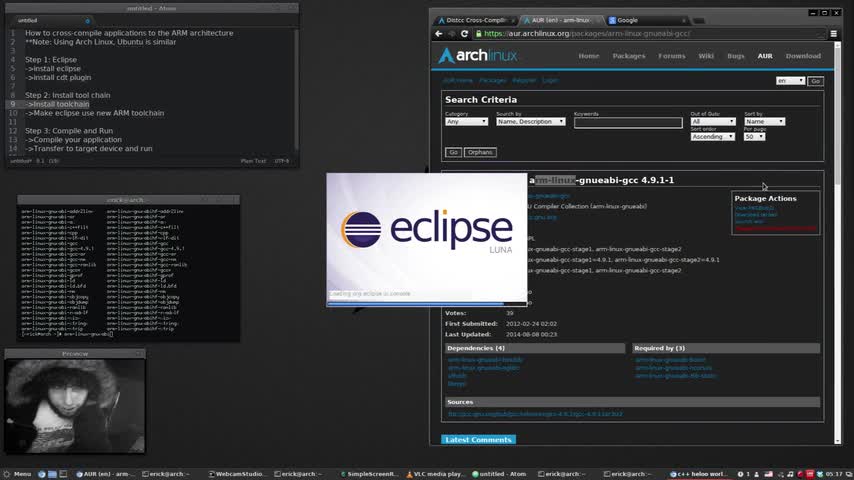Screen dimensions: 854x480
Task: Open AUR in Arch navigation
Action: point(765,56)
